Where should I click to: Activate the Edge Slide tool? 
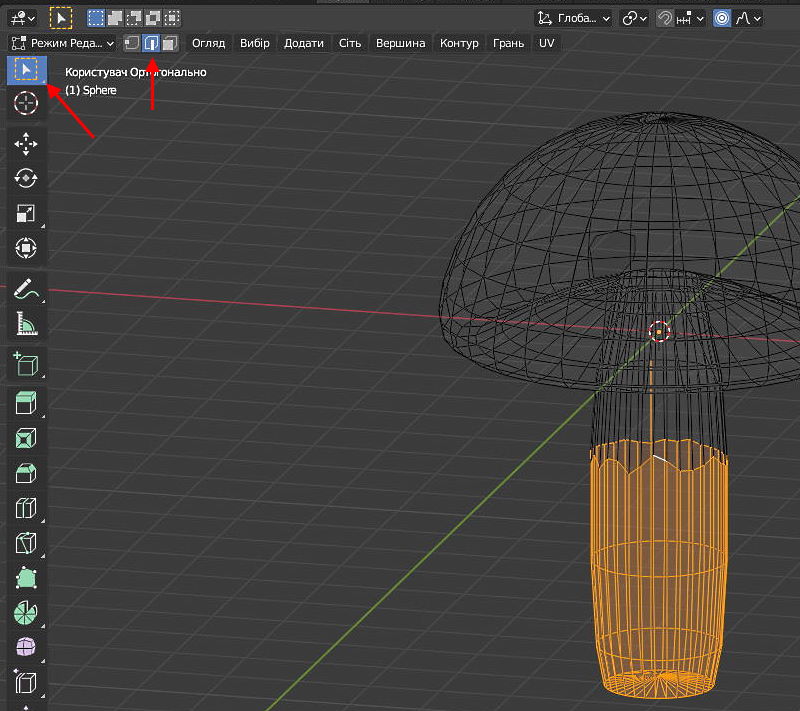pyautogui.click(x=27, y=682)
